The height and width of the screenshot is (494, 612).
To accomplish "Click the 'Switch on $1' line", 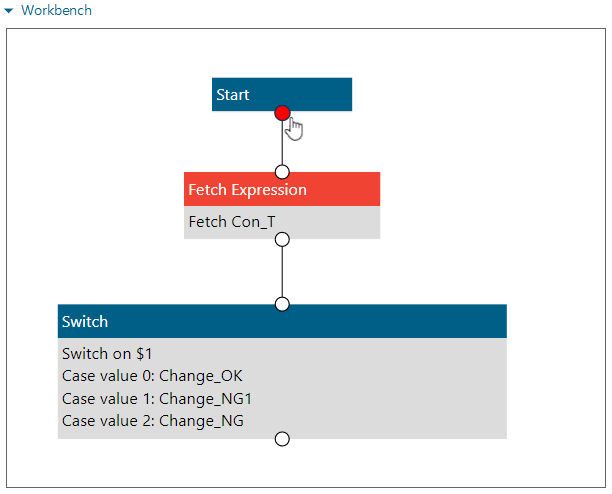I will [107, 354].
